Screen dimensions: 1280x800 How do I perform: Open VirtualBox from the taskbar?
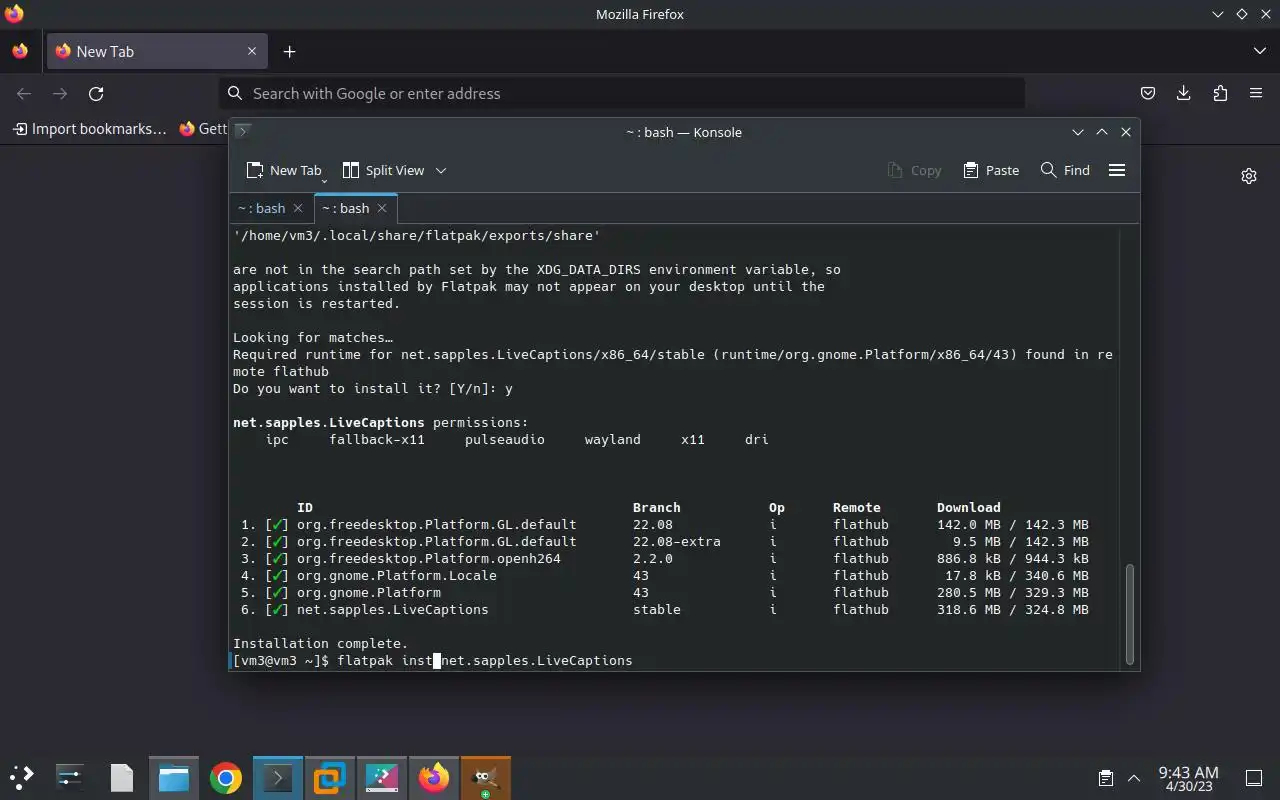[x=330, y=777]
